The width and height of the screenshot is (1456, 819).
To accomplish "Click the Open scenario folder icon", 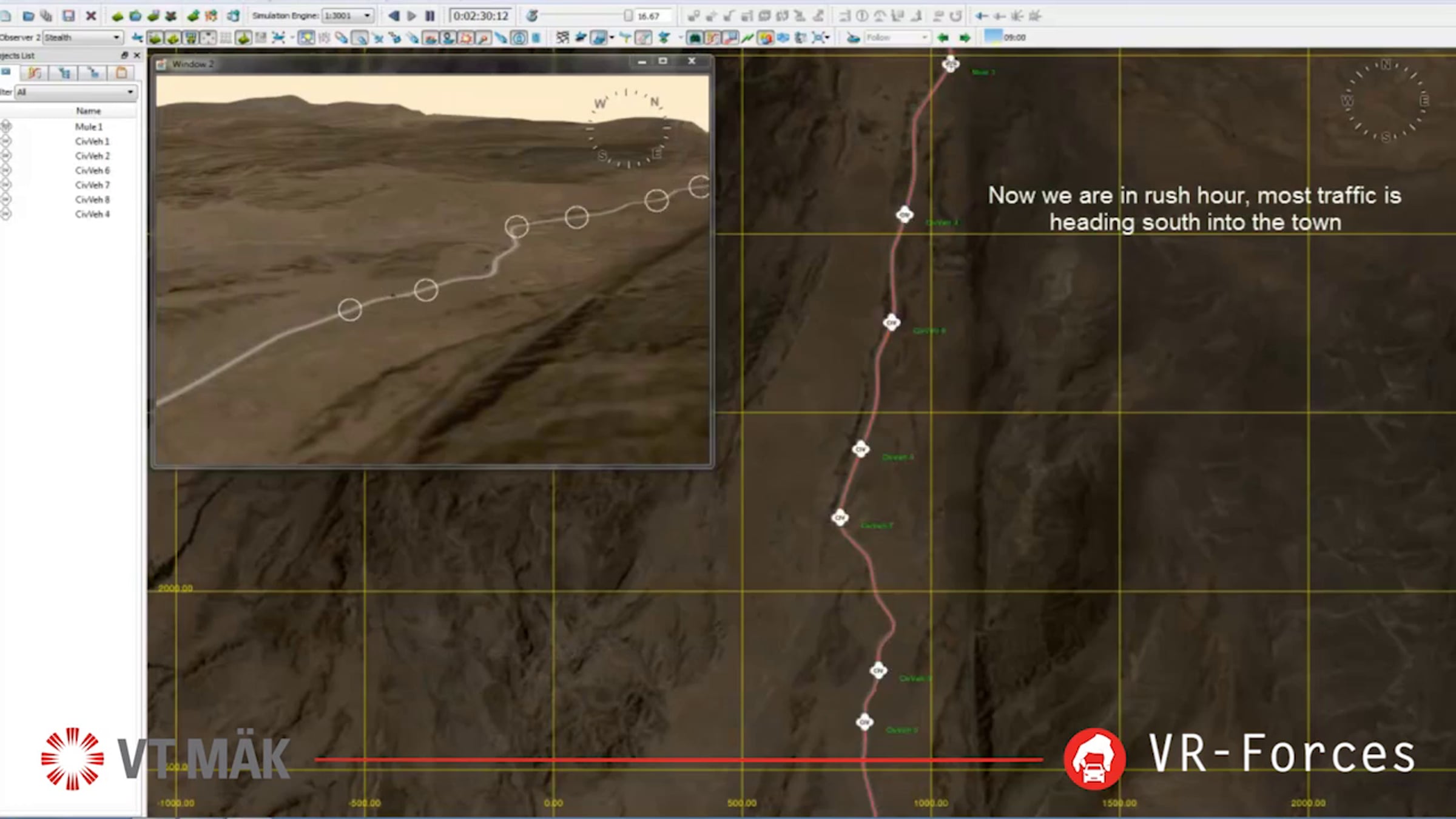I will pos(28,16).
